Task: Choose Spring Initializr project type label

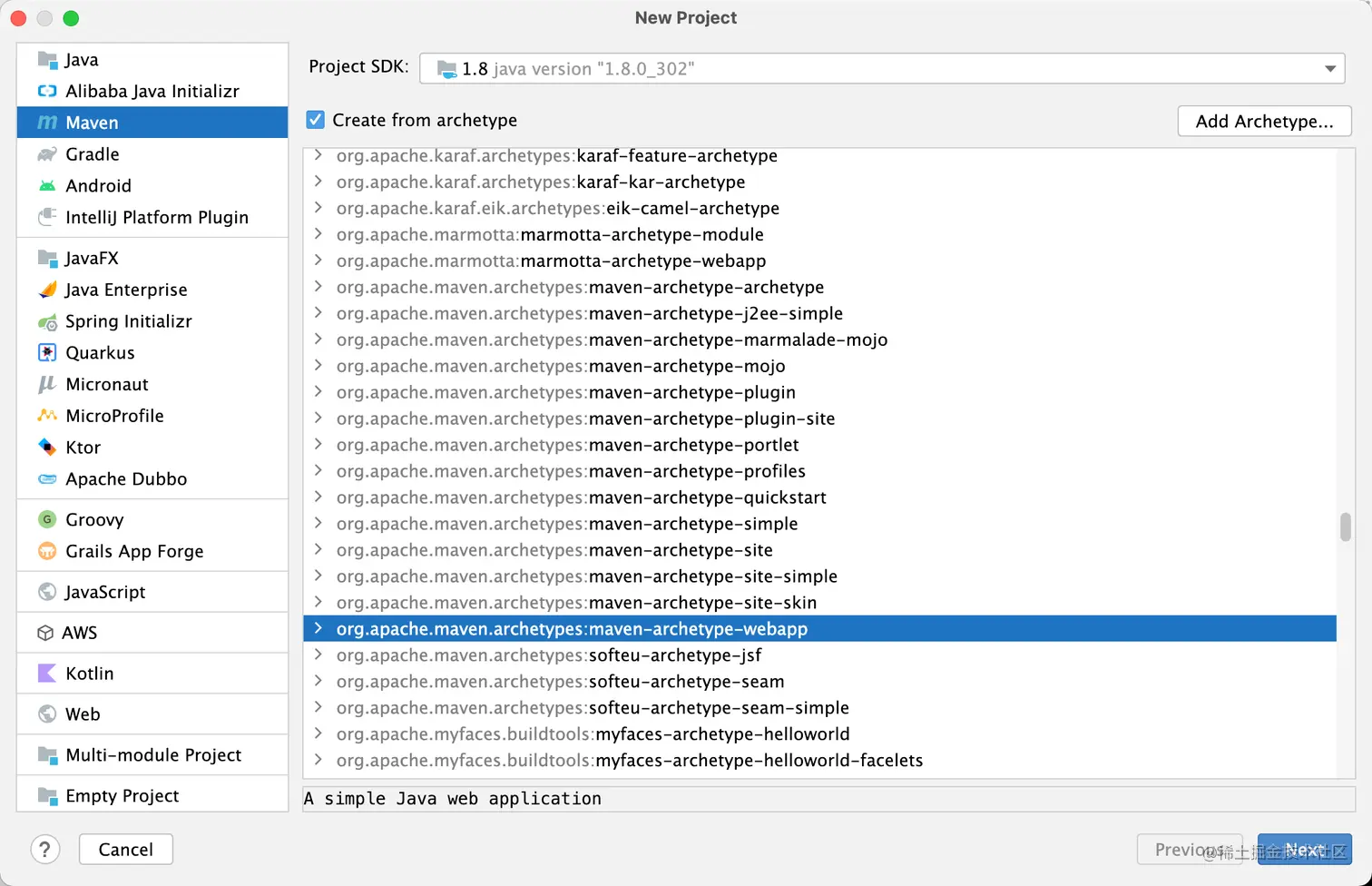Action: coord(129,321)
